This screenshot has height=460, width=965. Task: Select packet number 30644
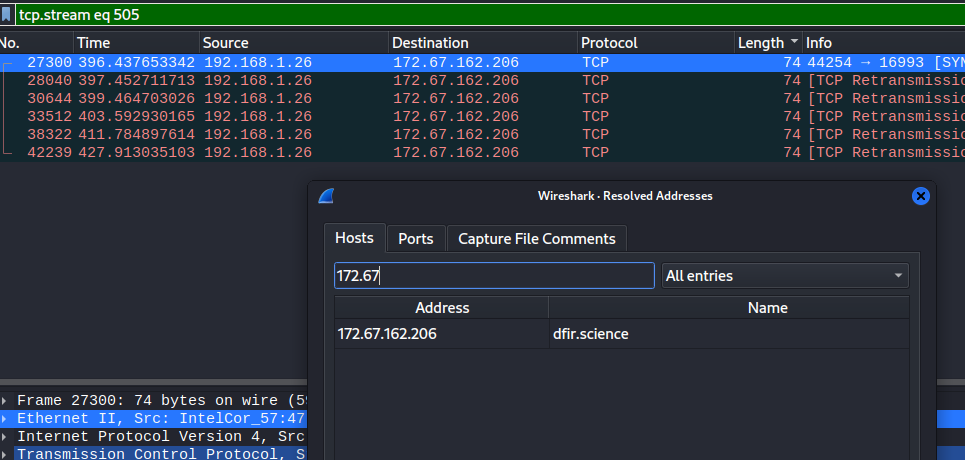482,99
